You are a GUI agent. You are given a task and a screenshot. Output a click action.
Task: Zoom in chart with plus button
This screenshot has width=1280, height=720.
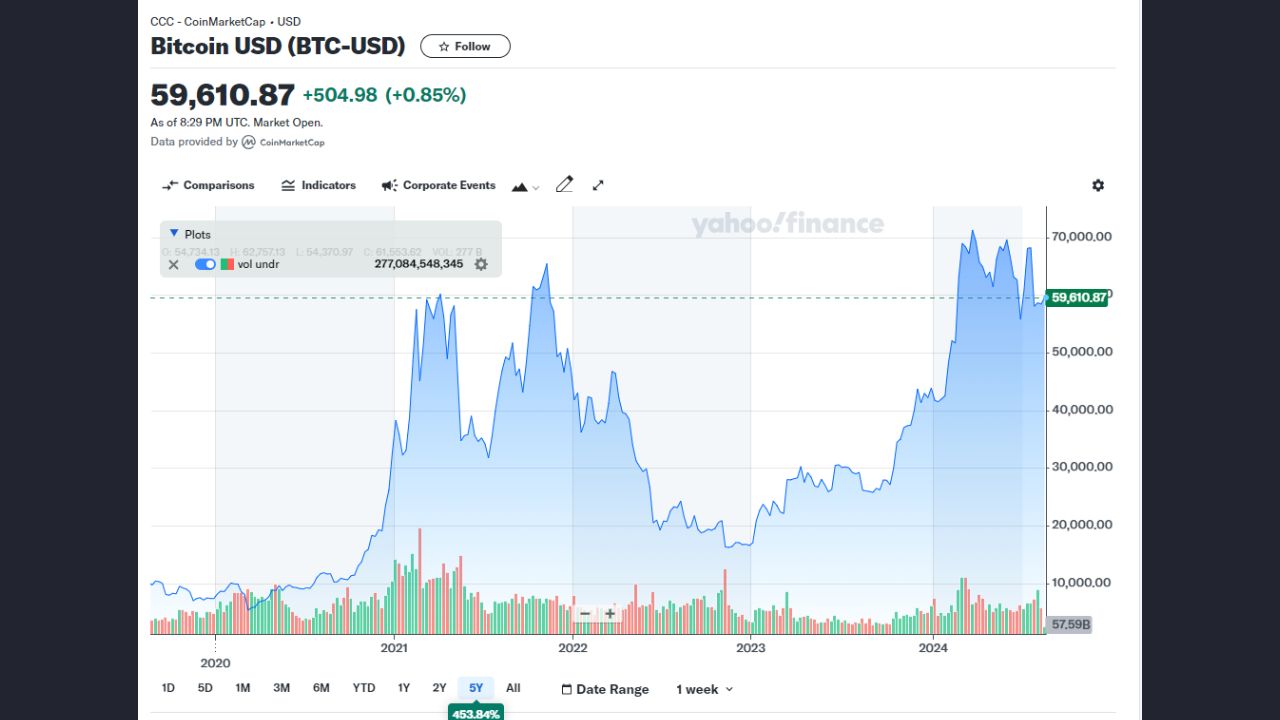coord(610,614)
